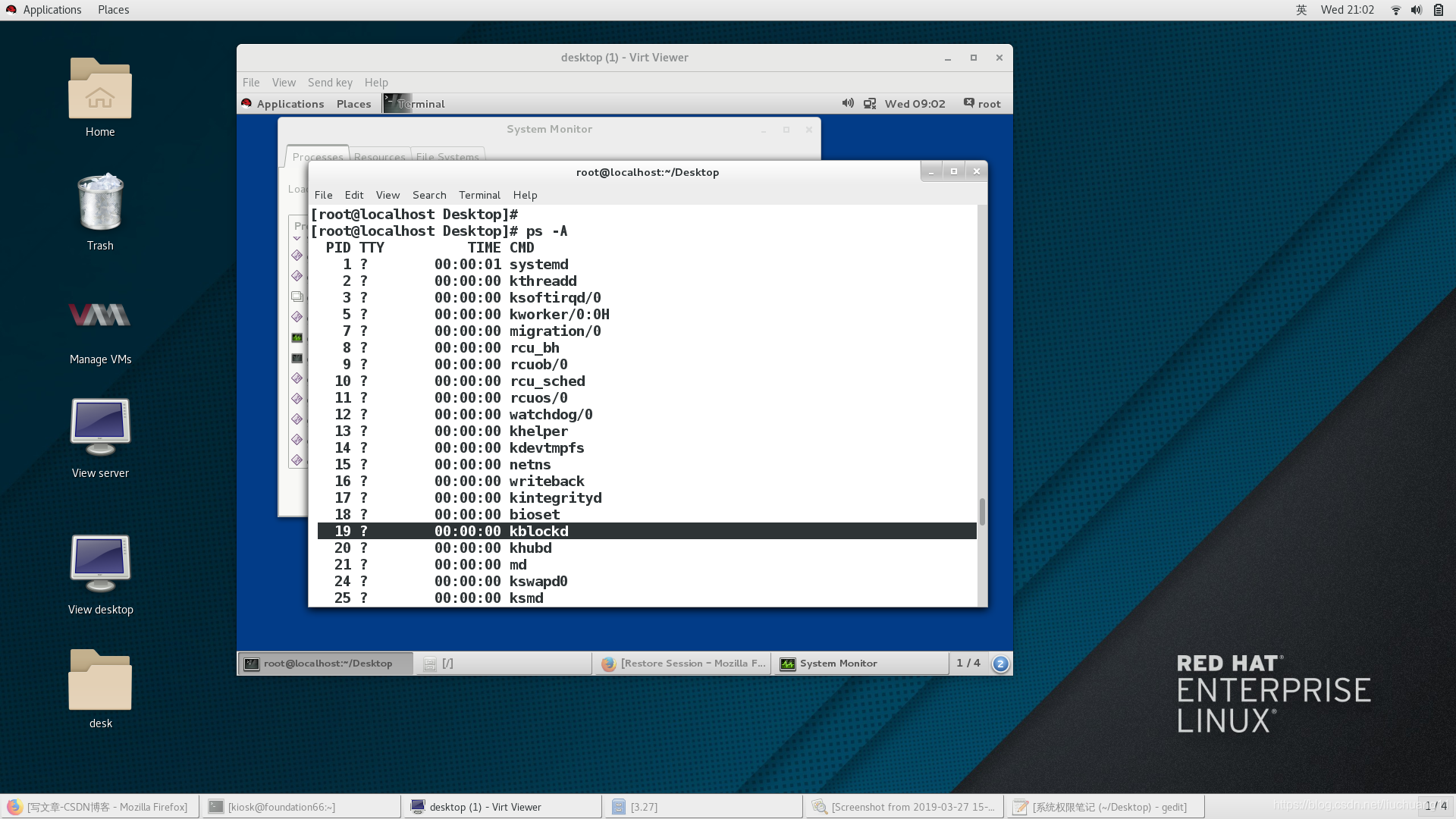Viewport: 1456px width, 819px height.
Task: Click host taskbar Screenshot image viewer button
Action: click(904, 807)
